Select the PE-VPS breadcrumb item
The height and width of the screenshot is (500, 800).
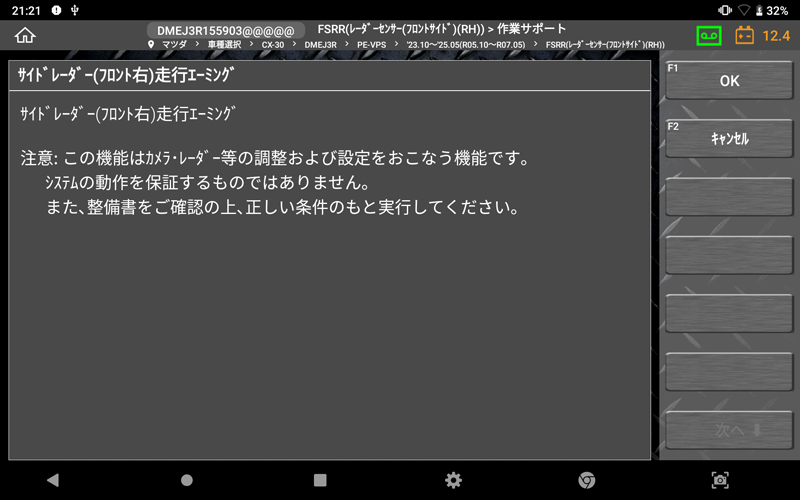point(367,45)
